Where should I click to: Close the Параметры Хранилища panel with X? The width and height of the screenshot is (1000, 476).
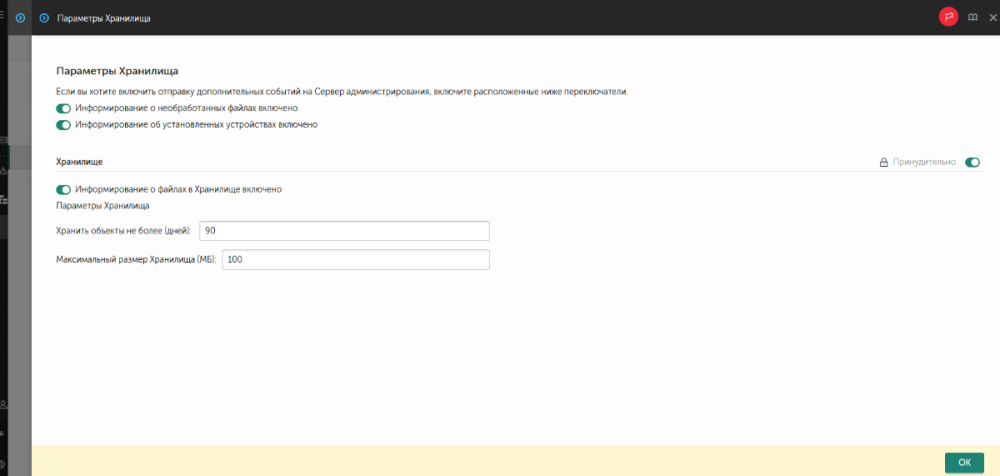[x=992, y=18]
